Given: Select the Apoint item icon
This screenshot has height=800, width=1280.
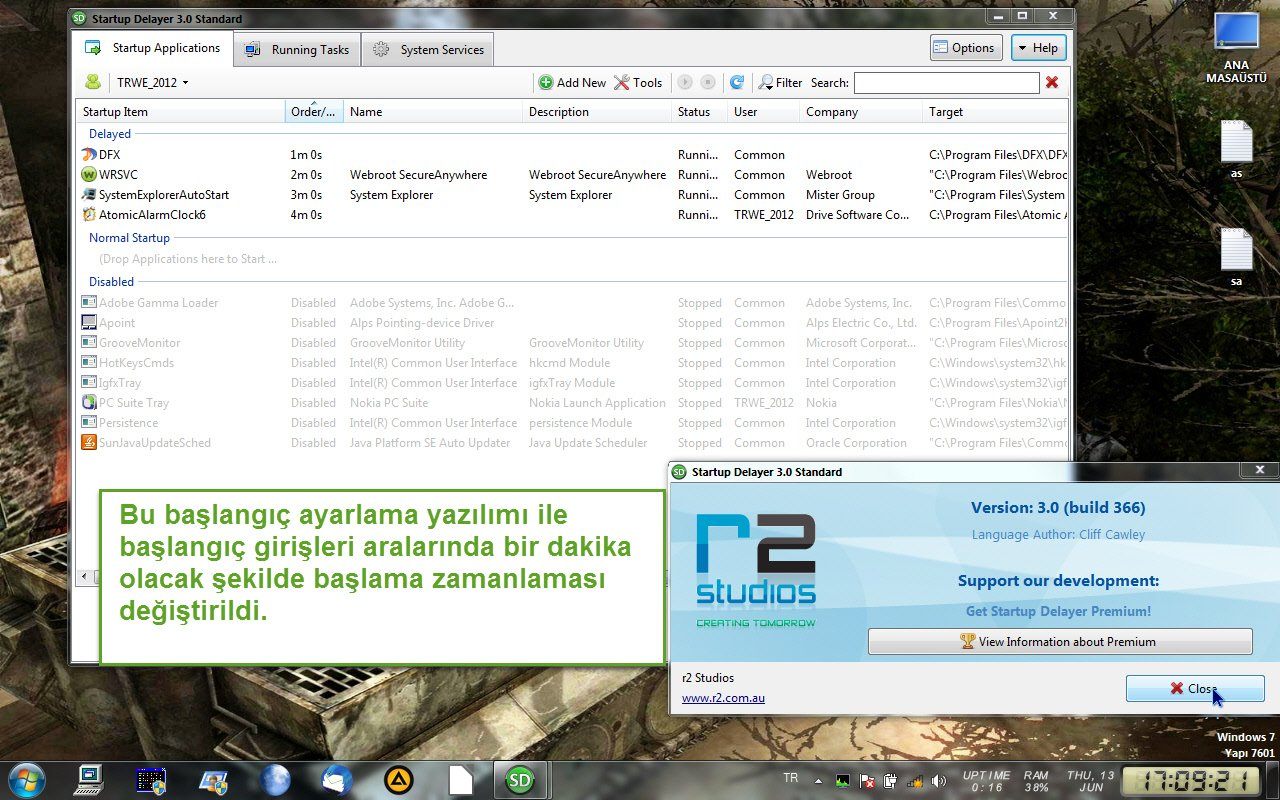Looking at the screenshot, I should [89, 323].
